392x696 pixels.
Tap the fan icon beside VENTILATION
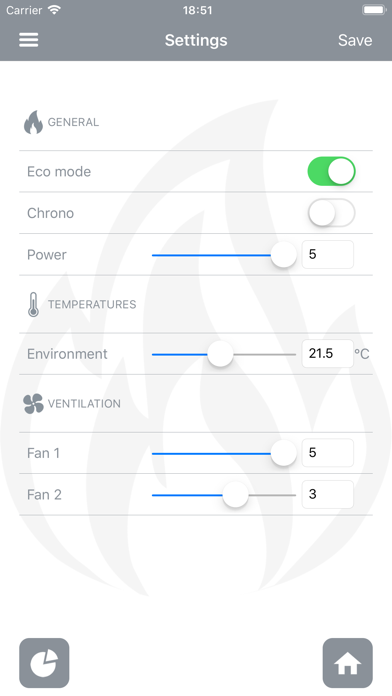(x=33, y=403)
